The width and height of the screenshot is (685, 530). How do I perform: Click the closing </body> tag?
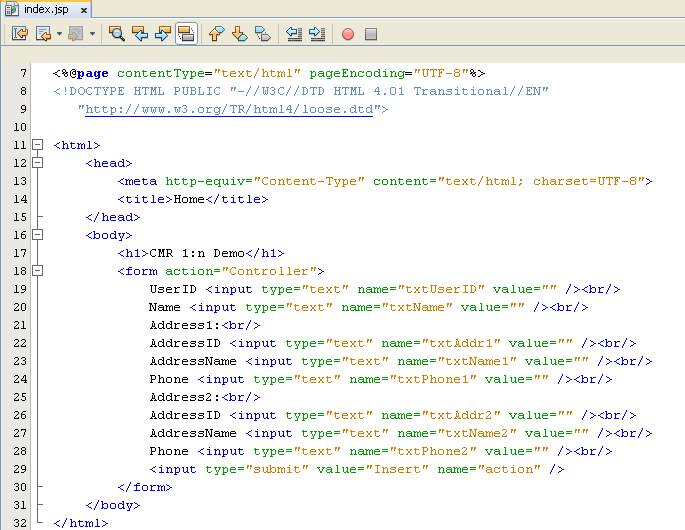pos(113,505)
